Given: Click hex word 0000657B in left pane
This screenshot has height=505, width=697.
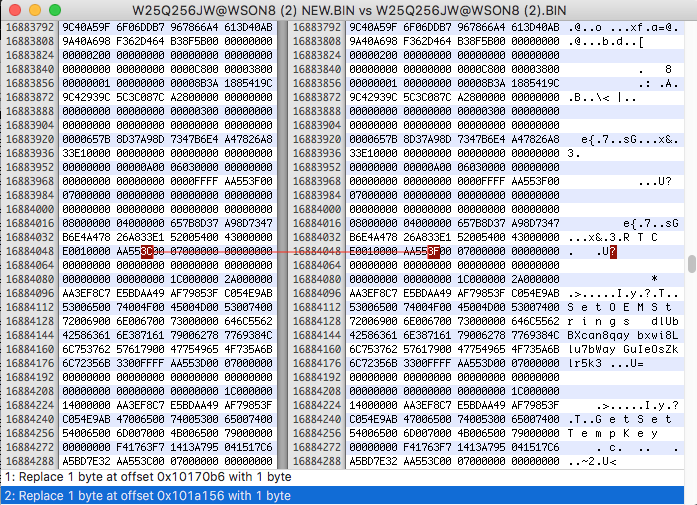Looking at the screenshot, I should (86, 139).
